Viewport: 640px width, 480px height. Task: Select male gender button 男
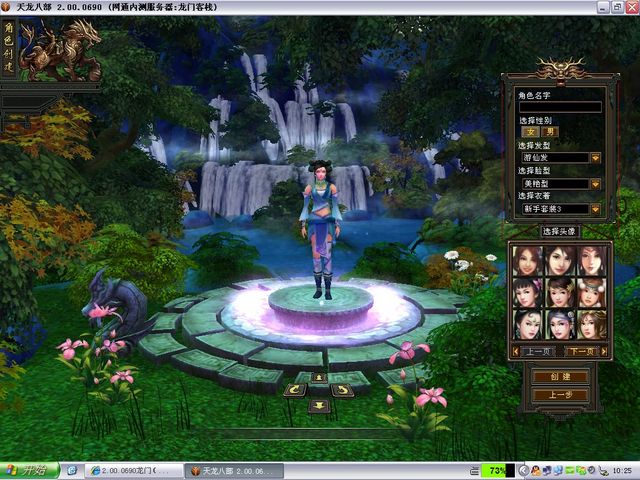coord(550,132)
